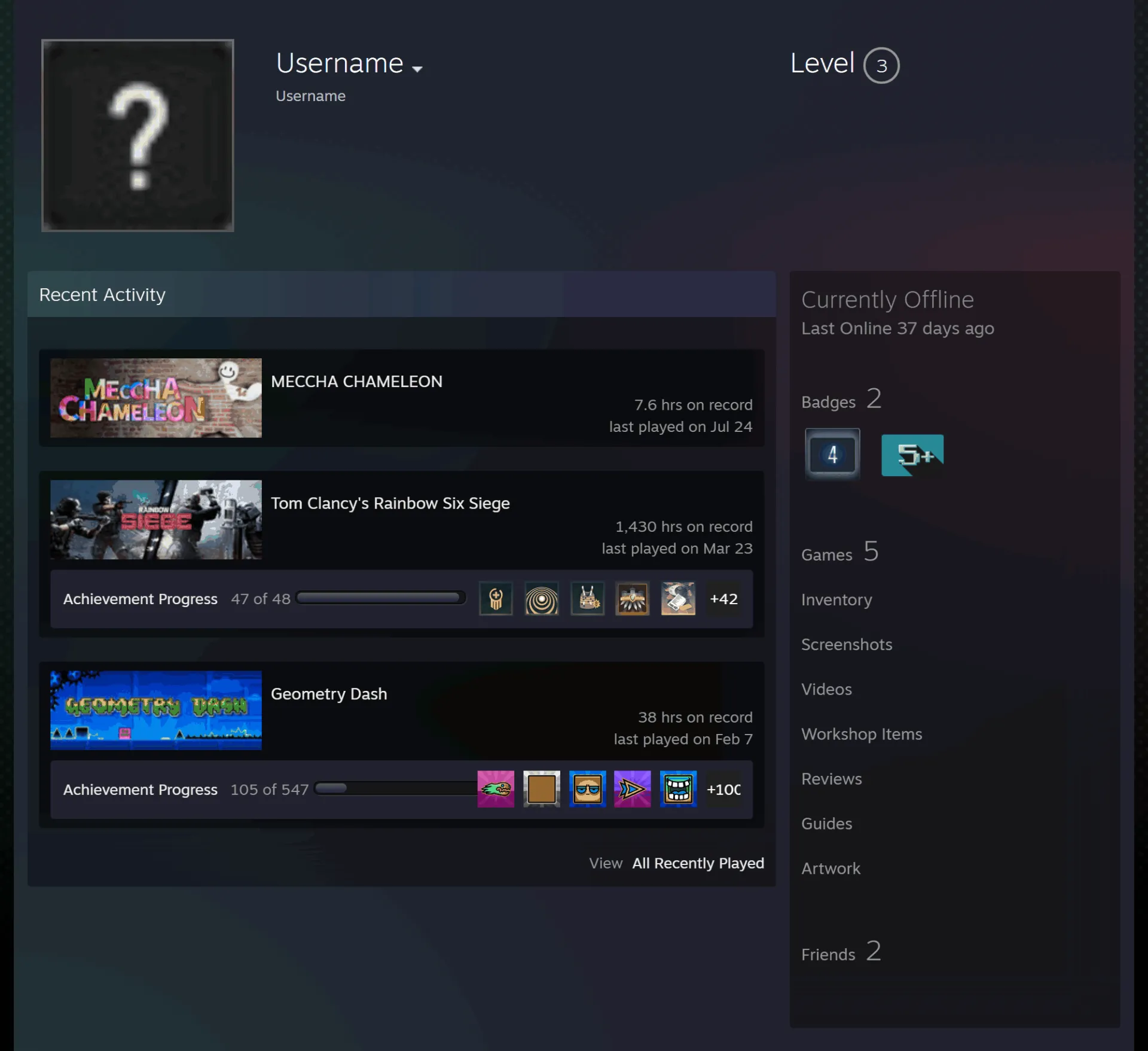
Task: Click the Siege eagle wings achievement icon
Action: click(x=633, y=599)
